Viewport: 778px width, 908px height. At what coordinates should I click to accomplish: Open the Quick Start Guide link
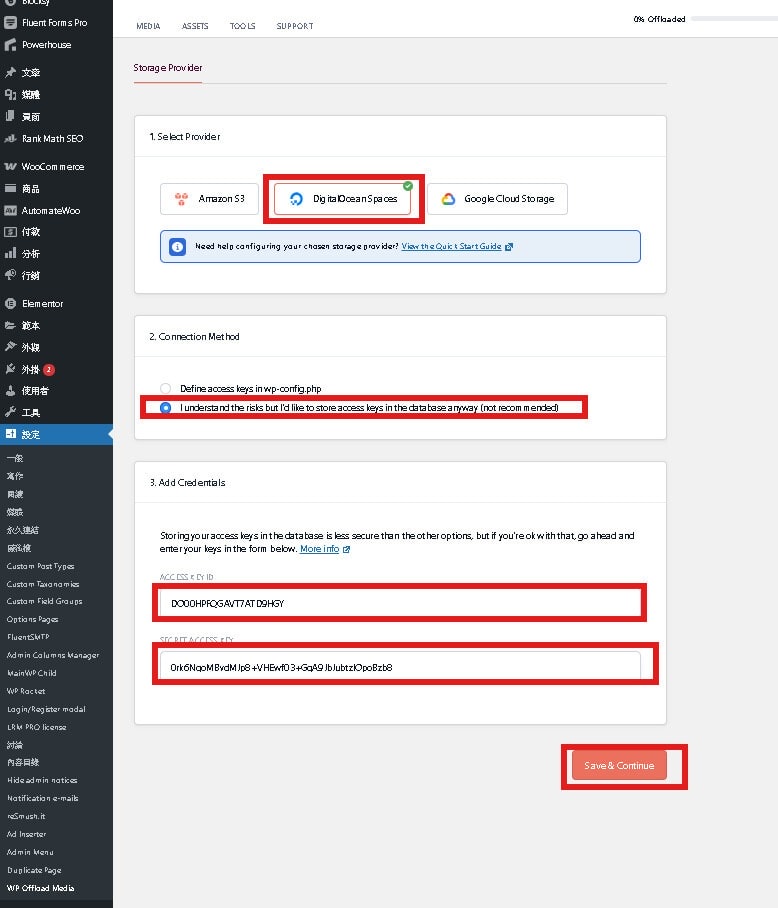(x=452, y=246)
